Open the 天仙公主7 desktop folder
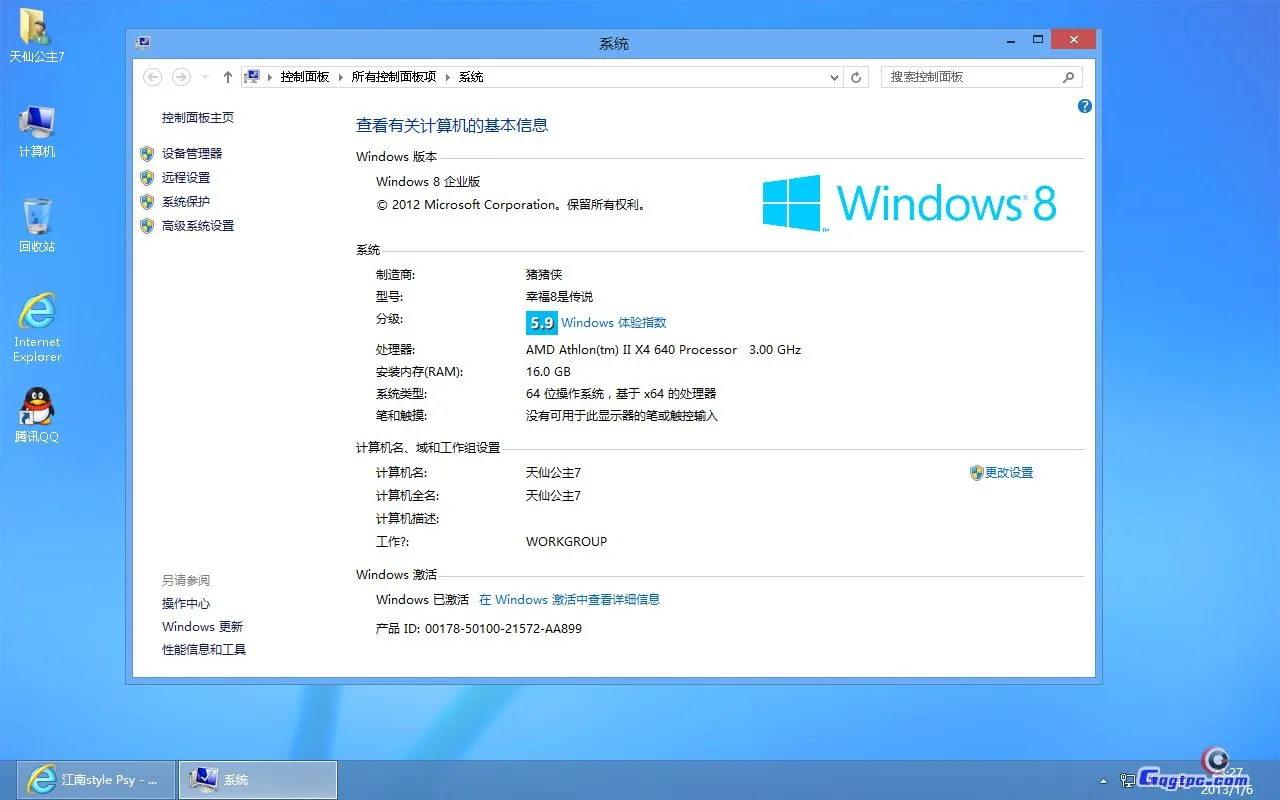This screenshot has height=800, width=1280. [x=36, y=30]
